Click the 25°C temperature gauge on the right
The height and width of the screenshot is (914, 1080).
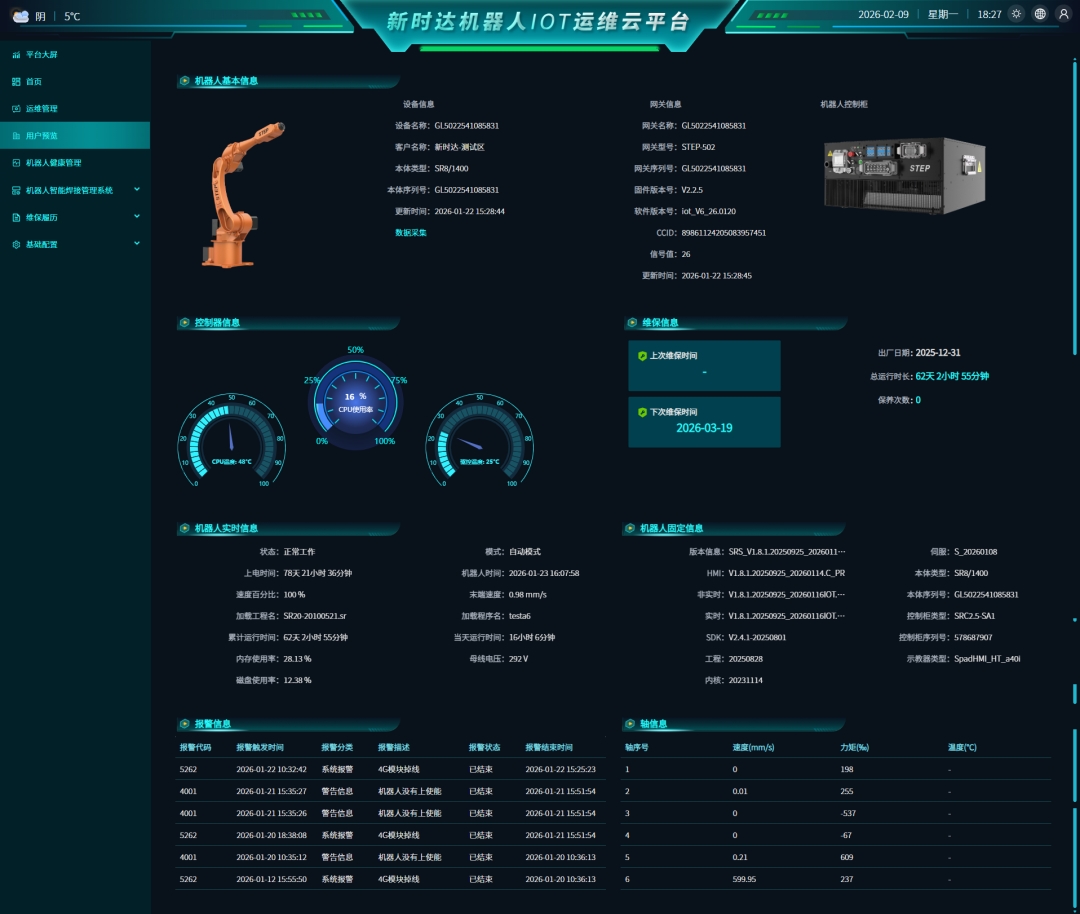tap(479, 439)
